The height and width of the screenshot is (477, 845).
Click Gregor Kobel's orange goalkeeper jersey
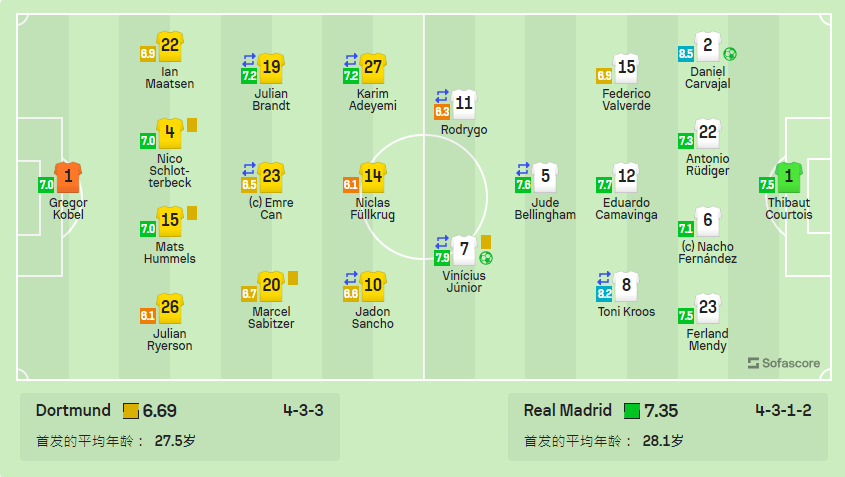pos(68,177)
